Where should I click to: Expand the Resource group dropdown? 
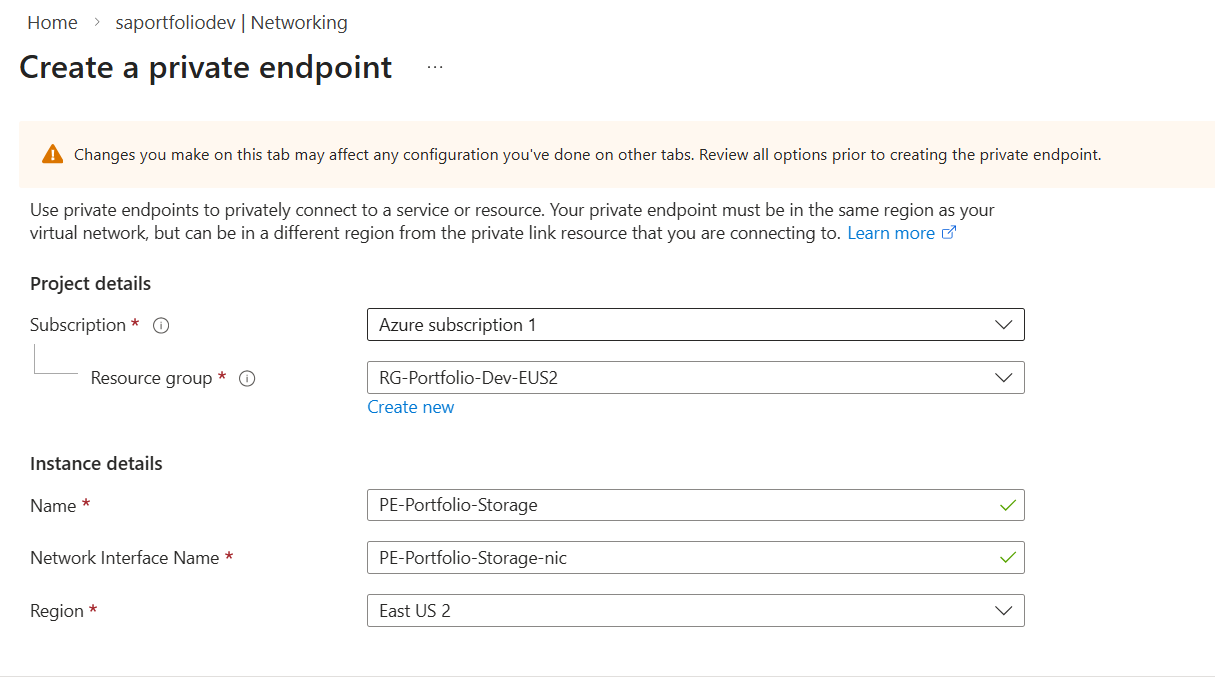click(695, 378)
